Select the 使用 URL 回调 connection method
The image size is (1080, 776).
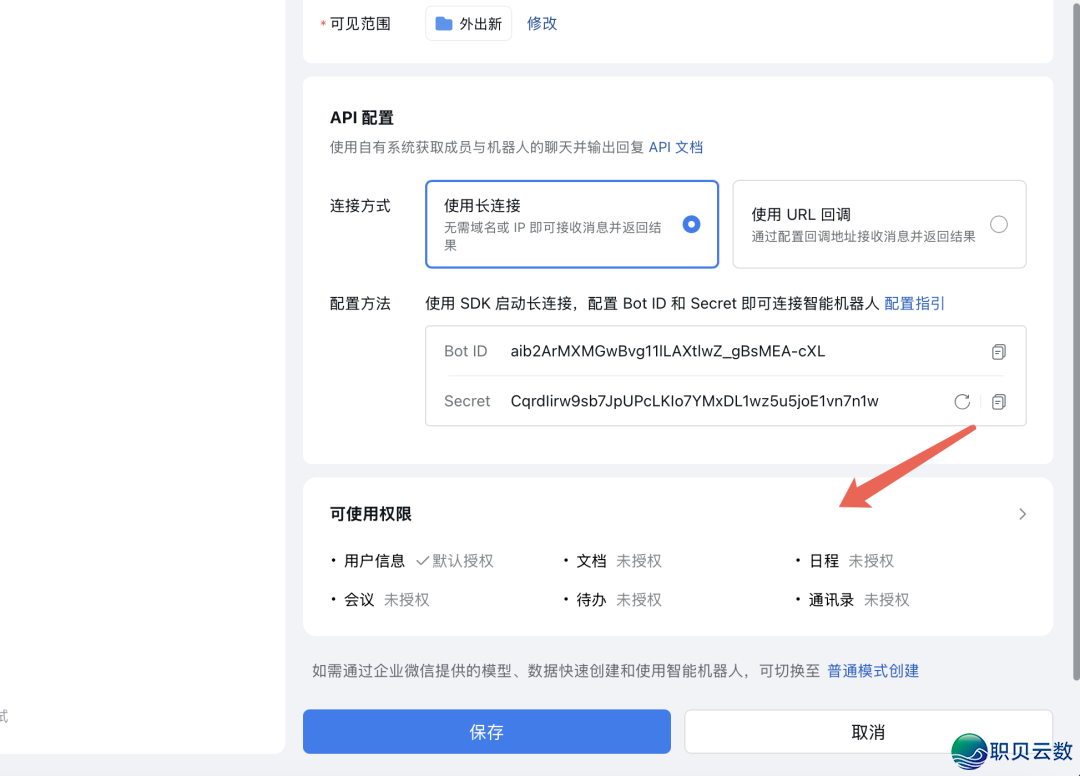tap(879, 224)
